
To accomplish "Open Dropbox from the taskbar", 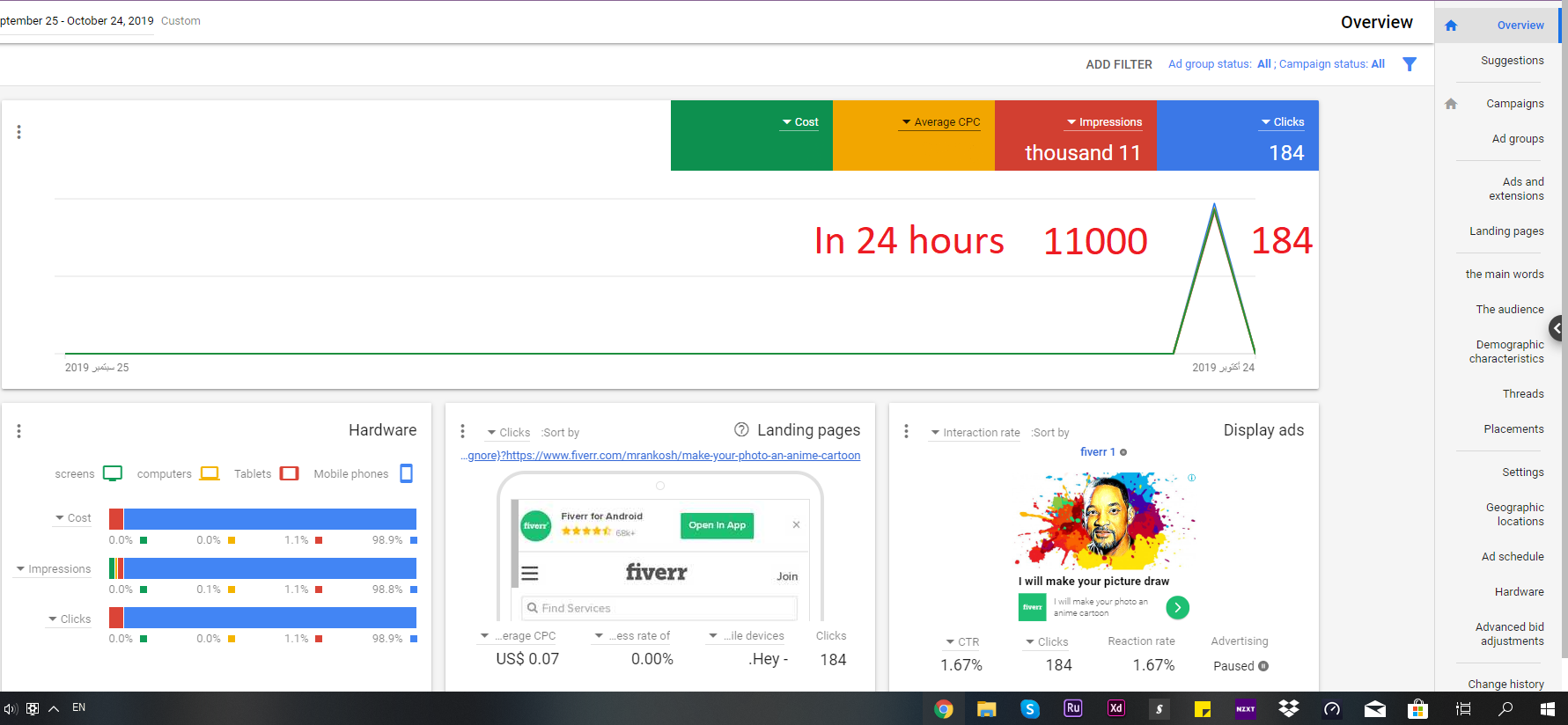I will click(x=1289, y=709).
